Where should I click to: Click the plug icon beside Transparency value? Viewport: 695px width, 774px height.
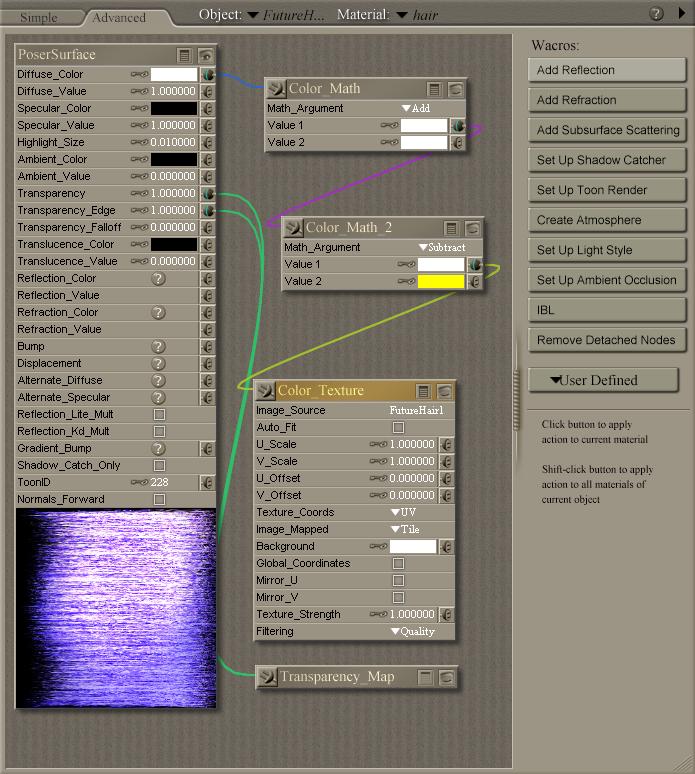click(208, 194)
